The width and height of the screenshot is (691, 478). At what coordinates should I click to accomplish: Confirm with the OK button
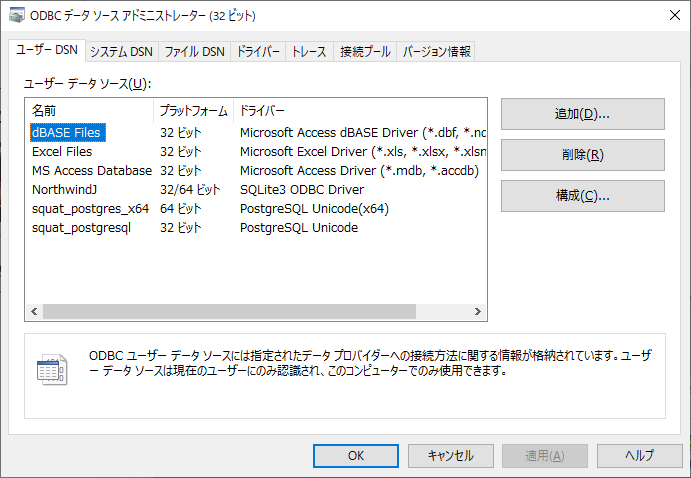(355, 455)
